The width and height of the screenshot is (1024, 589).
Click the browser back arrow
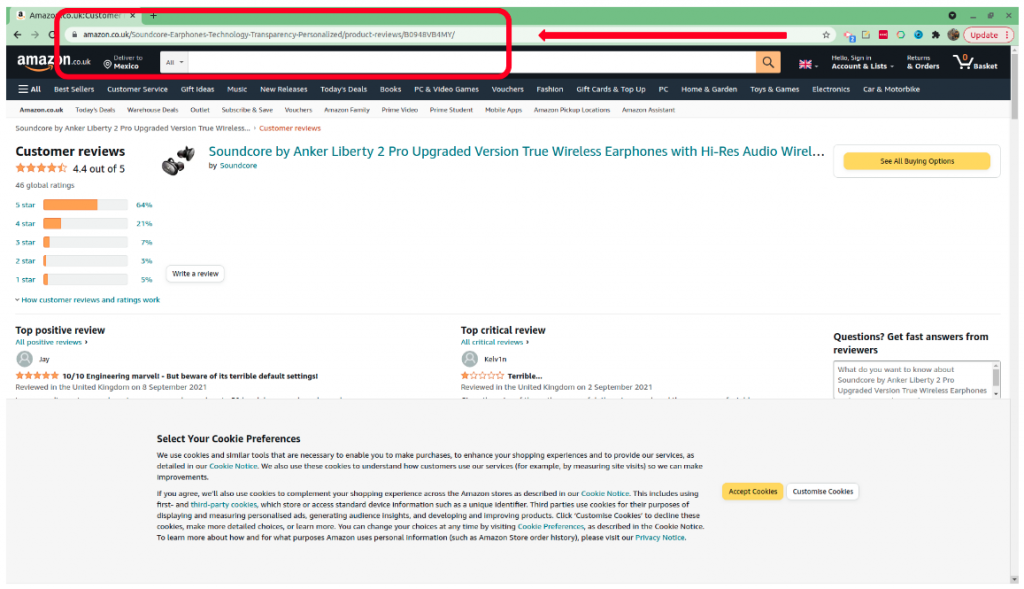(x=18, y=35)
